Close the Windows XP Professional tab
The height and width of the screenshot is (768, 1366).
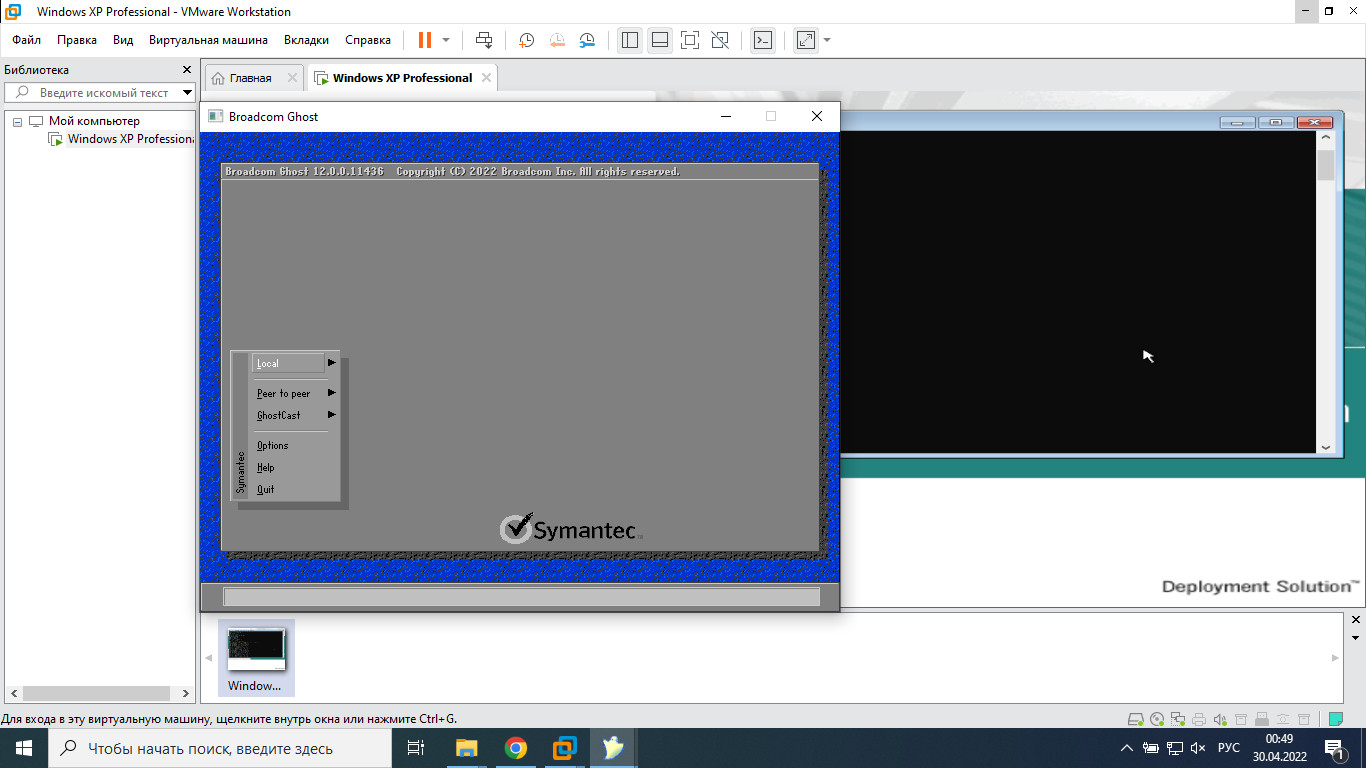(486, 78)
